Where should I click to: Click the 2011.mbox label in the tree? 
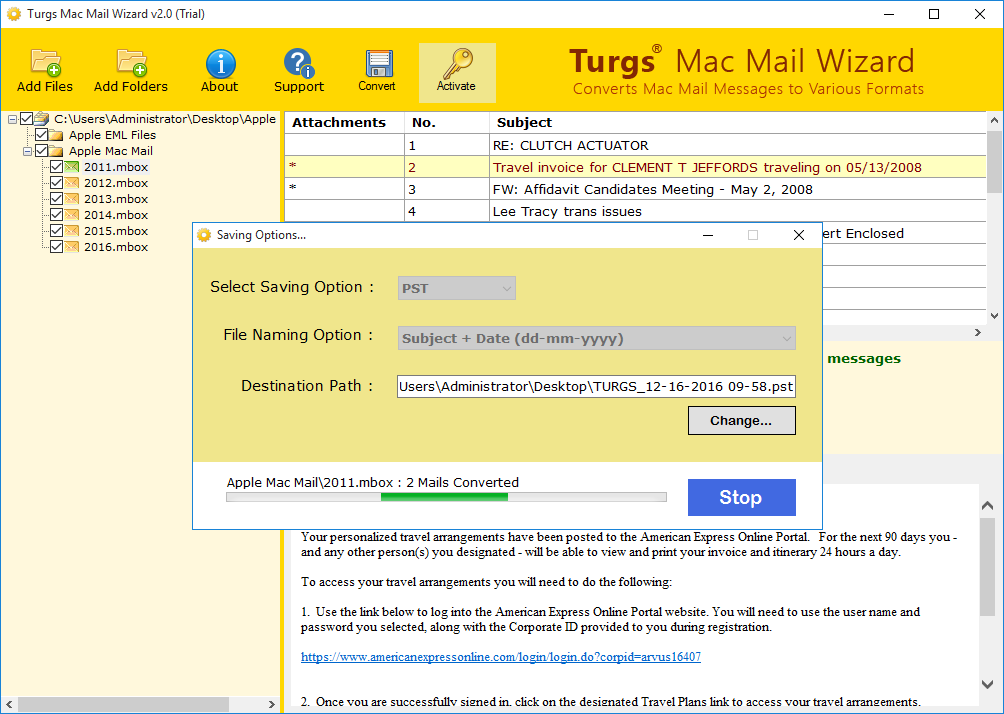pos(116,167)
